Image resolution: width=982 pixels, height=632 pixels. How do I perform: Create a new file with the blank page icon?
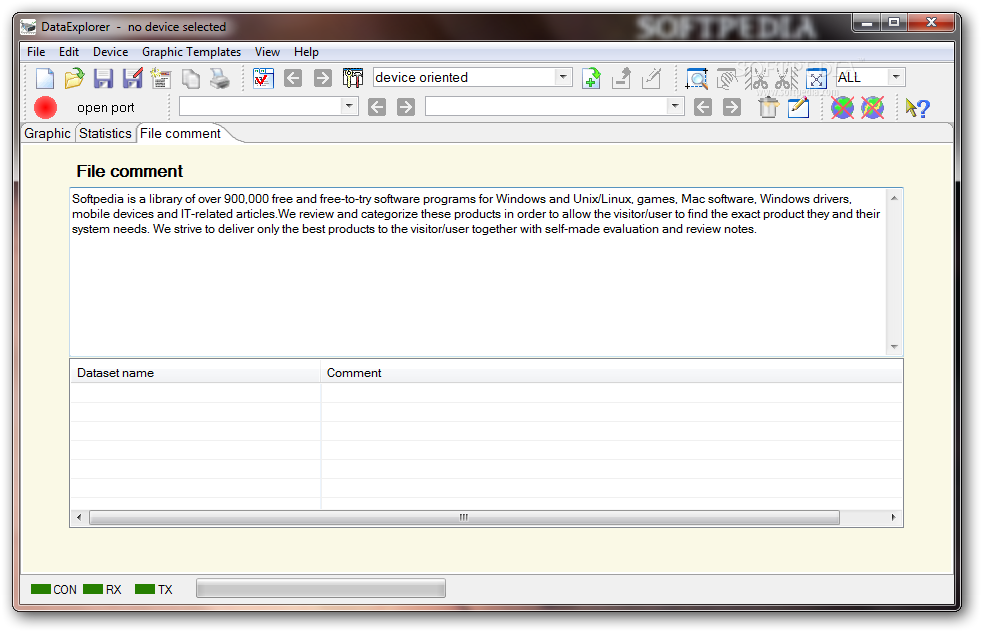tap(44, 78)
